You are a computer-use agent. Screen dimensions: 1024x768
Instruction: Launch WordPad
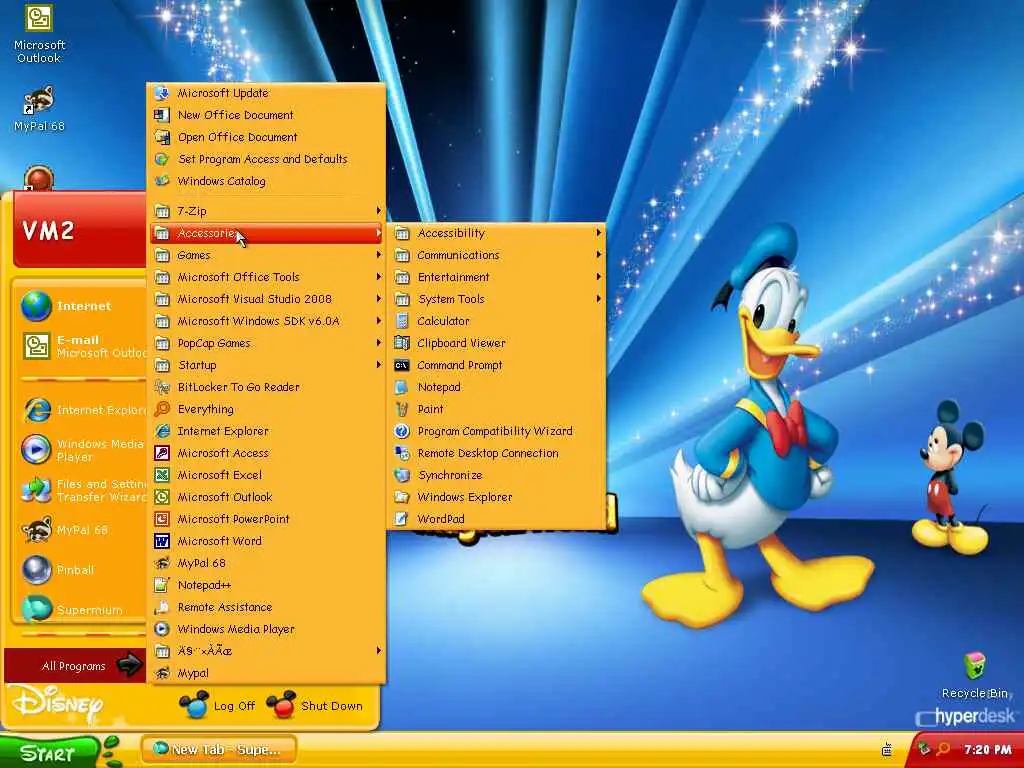tap(497, 519)
